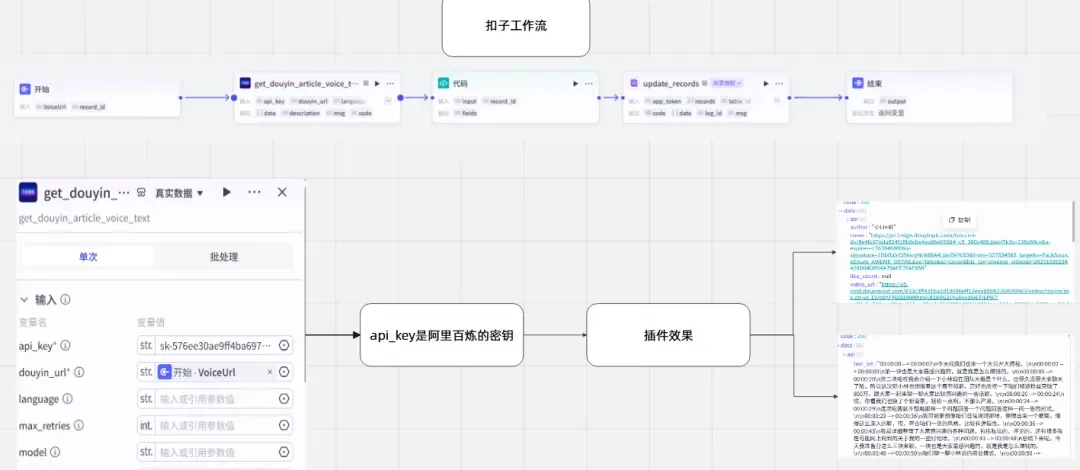
Task: Run the get_douyin node from panel header
Action: point(227,192)
